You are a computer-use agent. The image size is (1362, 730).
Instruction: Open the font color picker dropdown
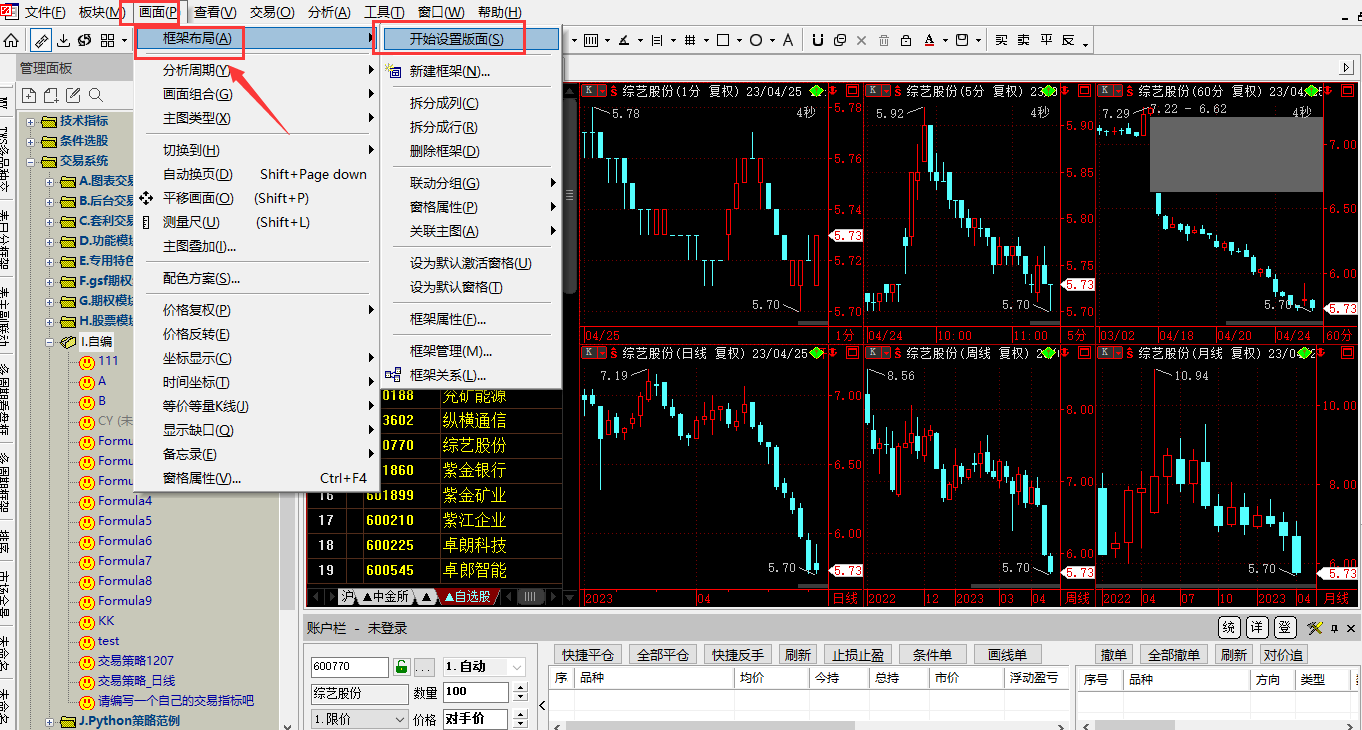[x=945, y=40]
